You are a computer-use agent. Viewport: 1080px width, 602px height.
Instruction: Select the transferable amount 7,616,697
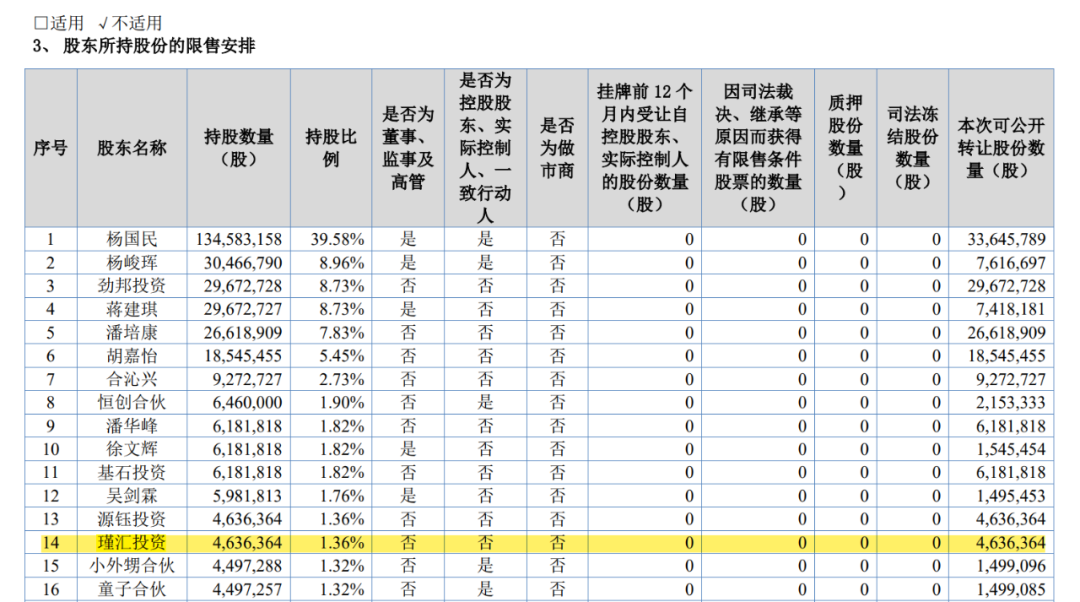[1010, 263]
